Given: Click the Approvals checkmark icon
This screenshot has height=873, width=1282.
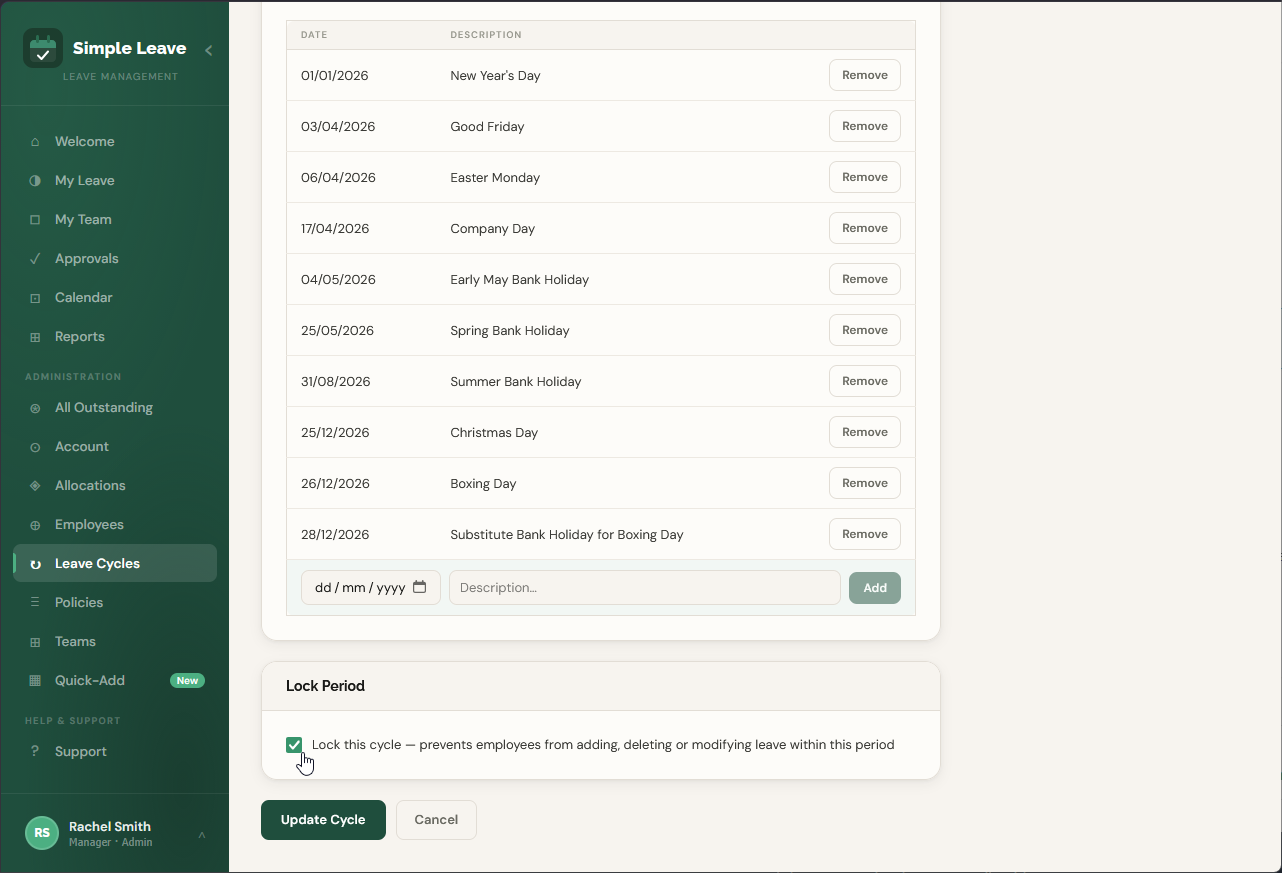Looking at the screenshot, I should click(35, 259).
